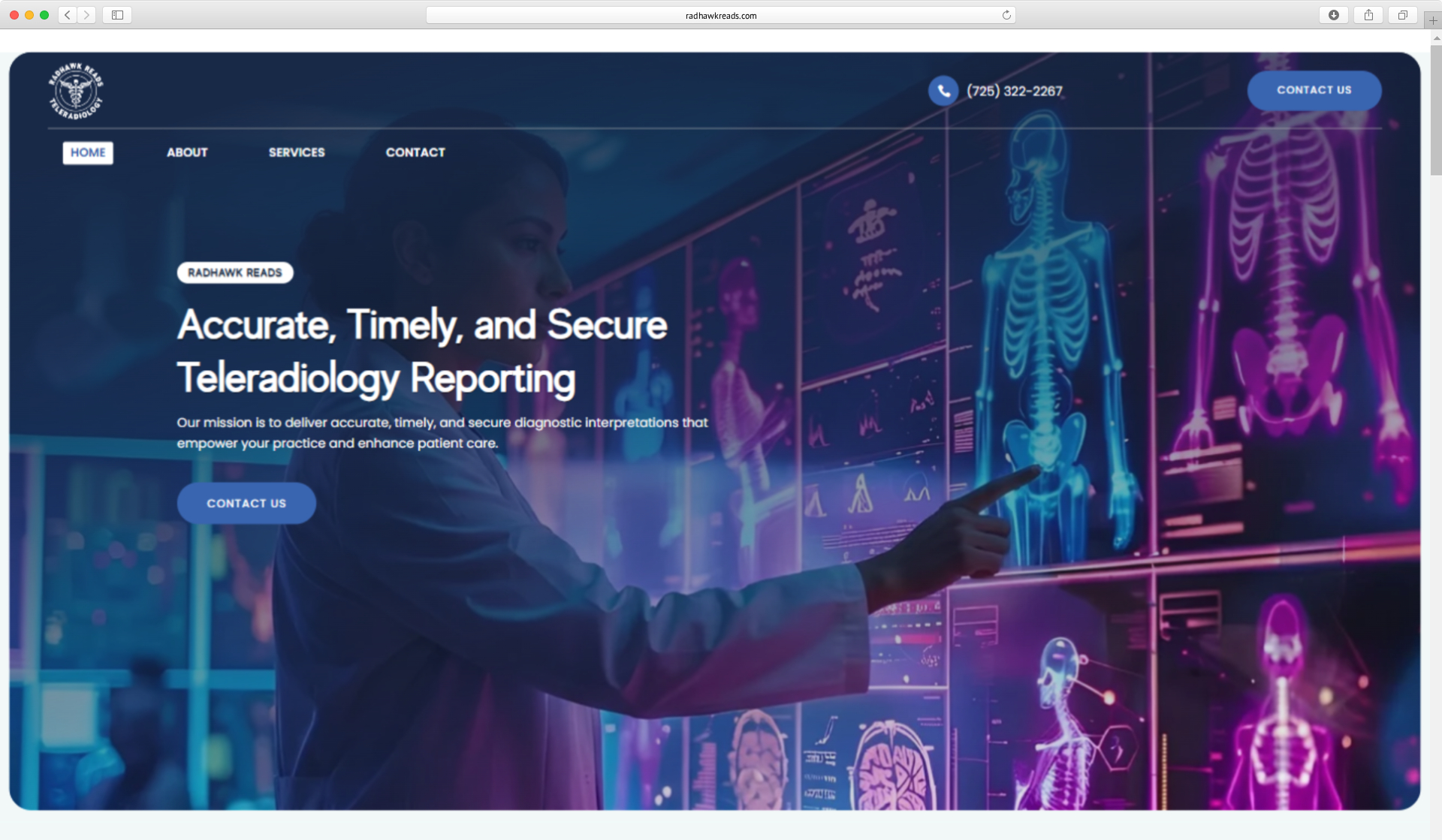
Task: Click the radhawkreads.com address bar
Action: (x=719, y=15)
